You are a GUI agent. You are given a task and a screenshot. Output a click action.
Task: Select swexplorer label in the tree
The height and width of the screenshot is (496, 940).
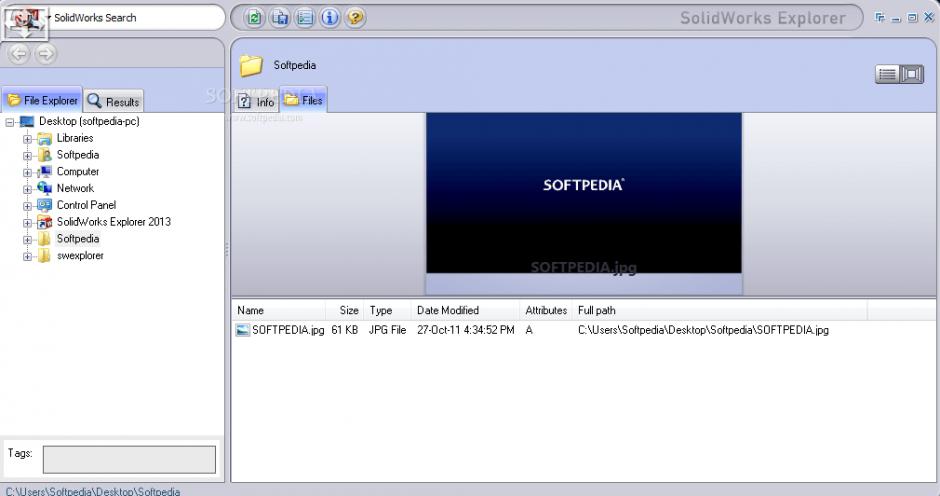click(80, 255)
